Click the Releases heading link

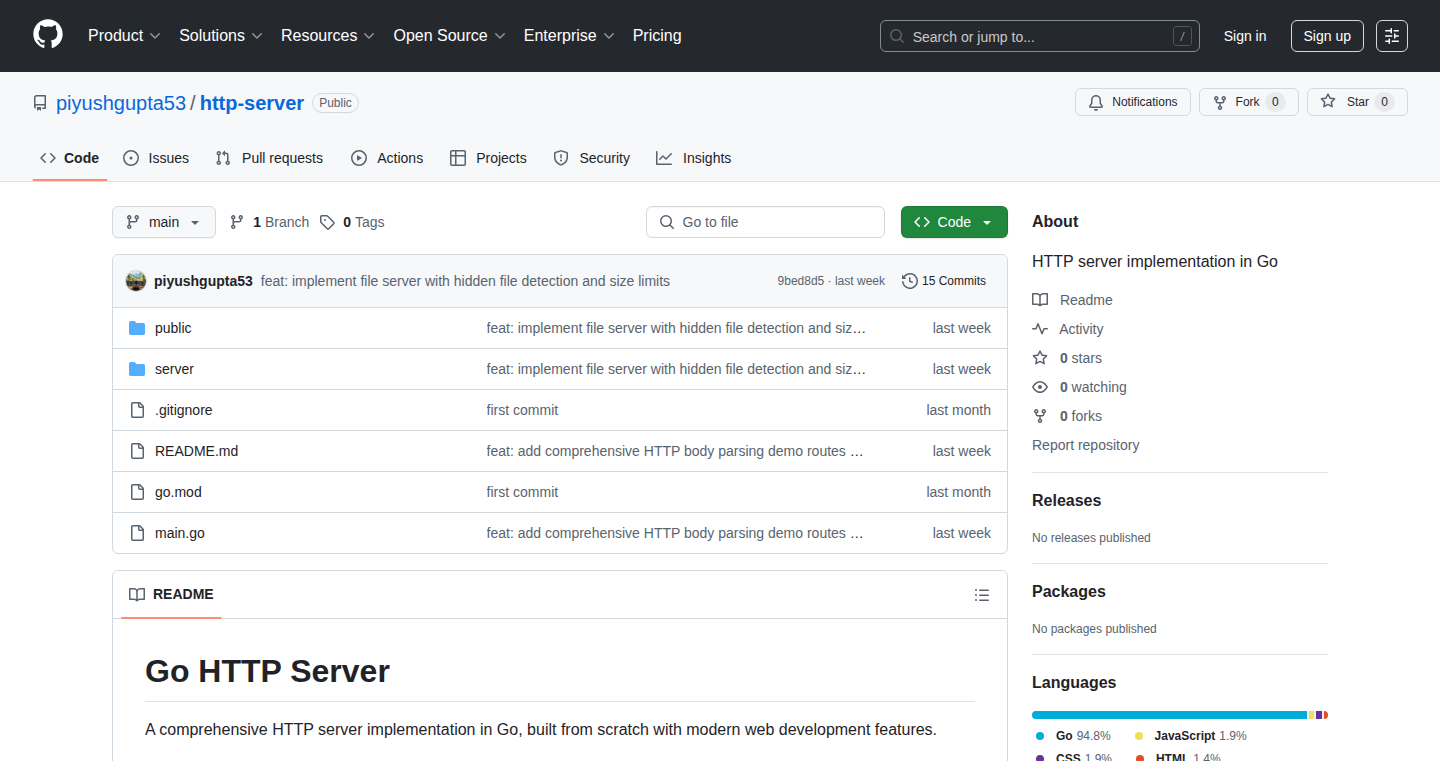(x=1066, y=500)
